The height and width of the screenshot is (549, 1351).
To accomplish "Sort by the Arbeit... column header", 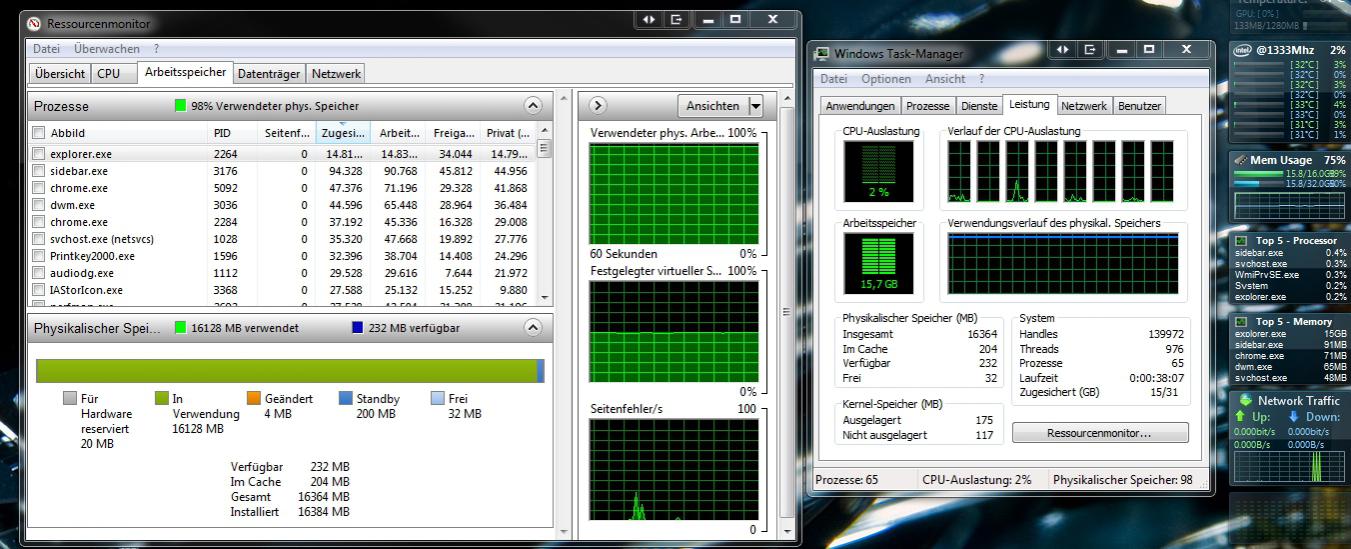I will (398, 133).
